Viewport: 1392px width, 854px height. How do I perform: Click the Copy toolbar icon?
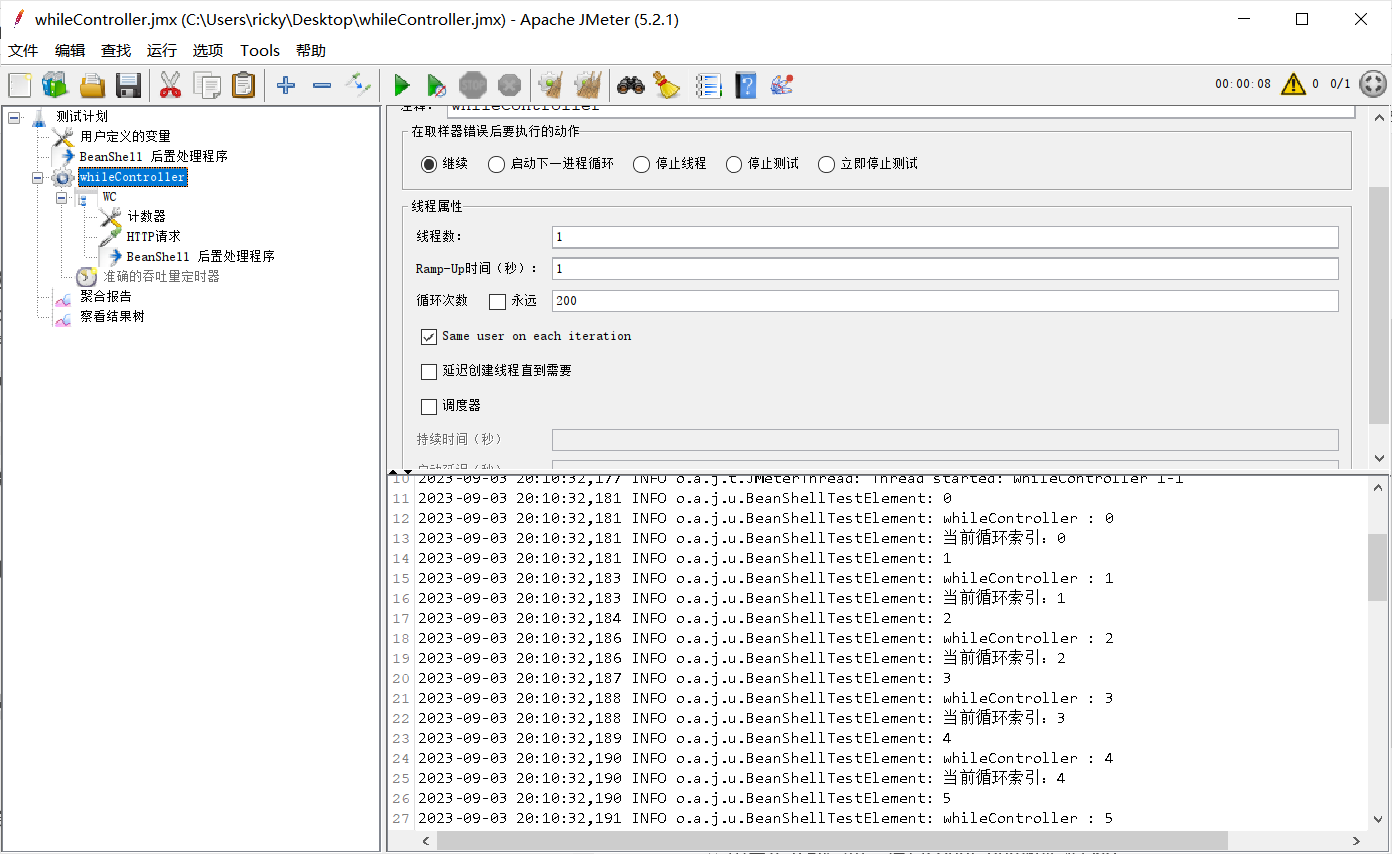point(207,85)
